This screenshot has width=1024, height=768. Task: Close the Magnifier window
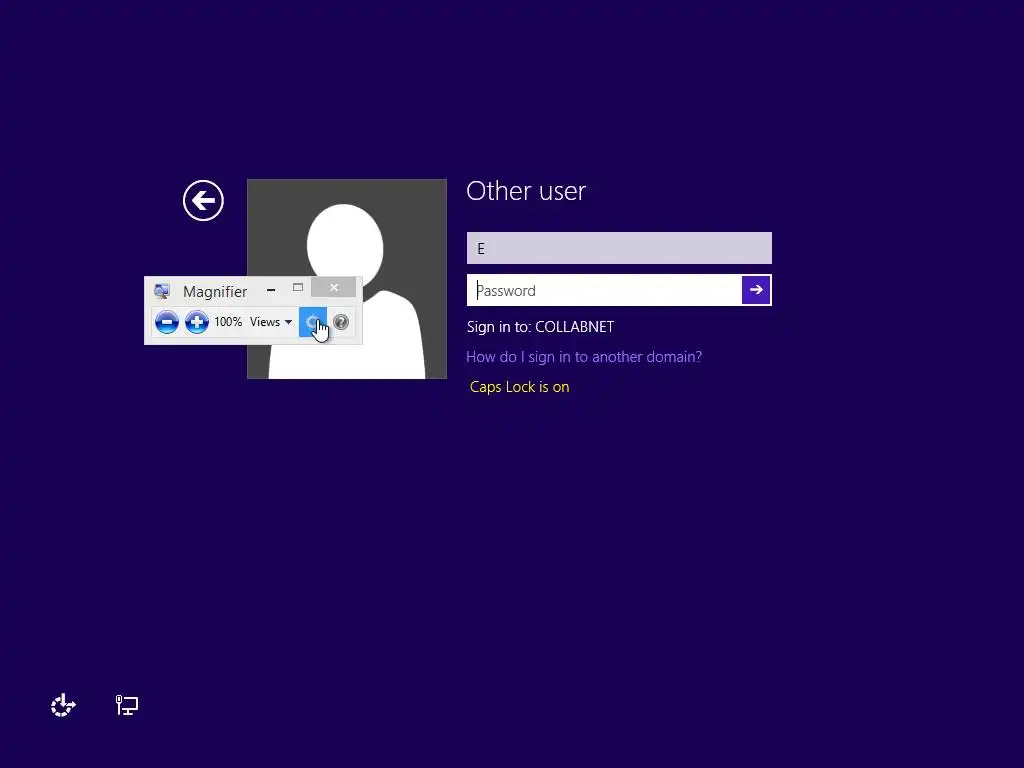point(334,287)
